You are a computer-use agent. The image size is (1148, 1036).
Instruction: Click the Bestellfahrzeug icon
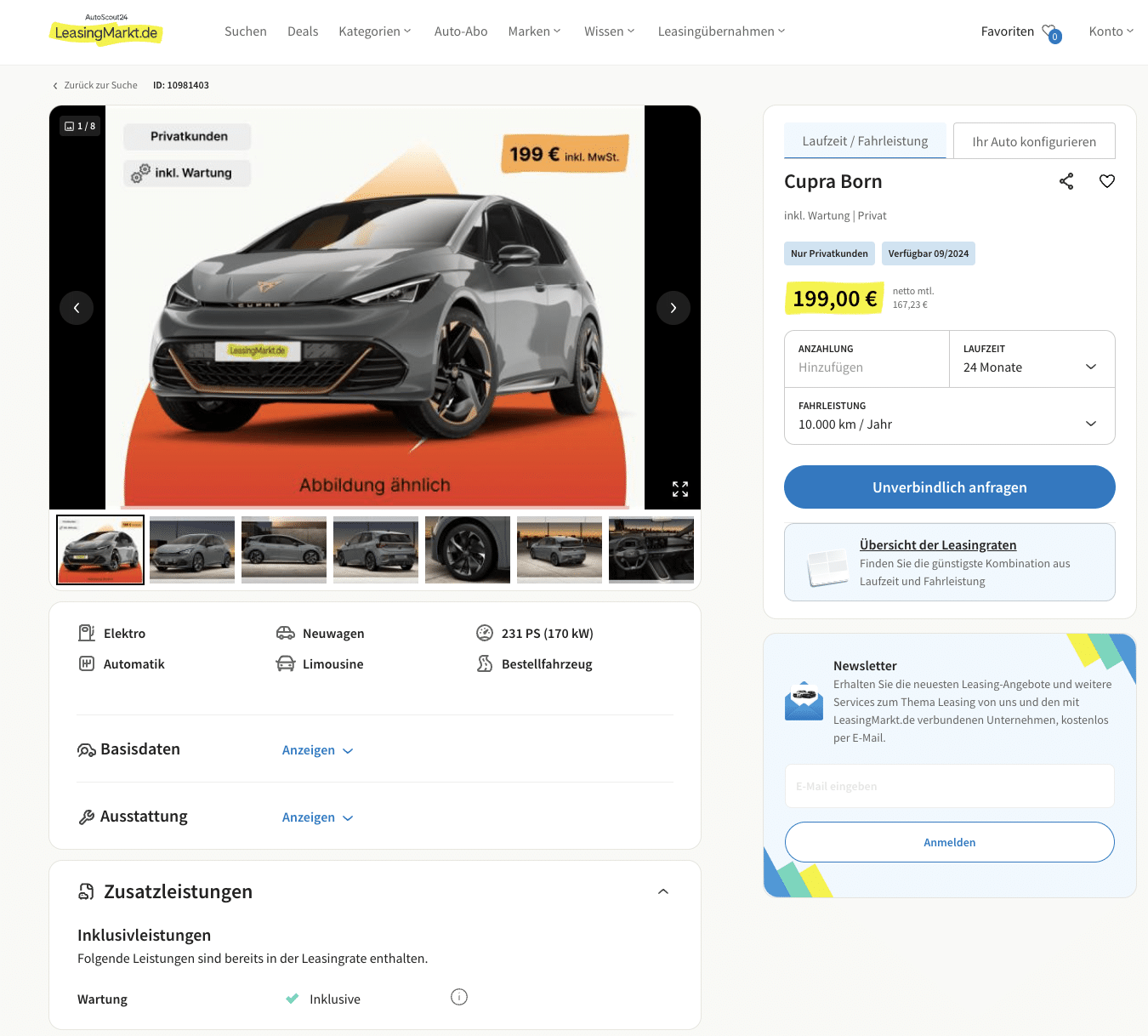pos(485,663)
